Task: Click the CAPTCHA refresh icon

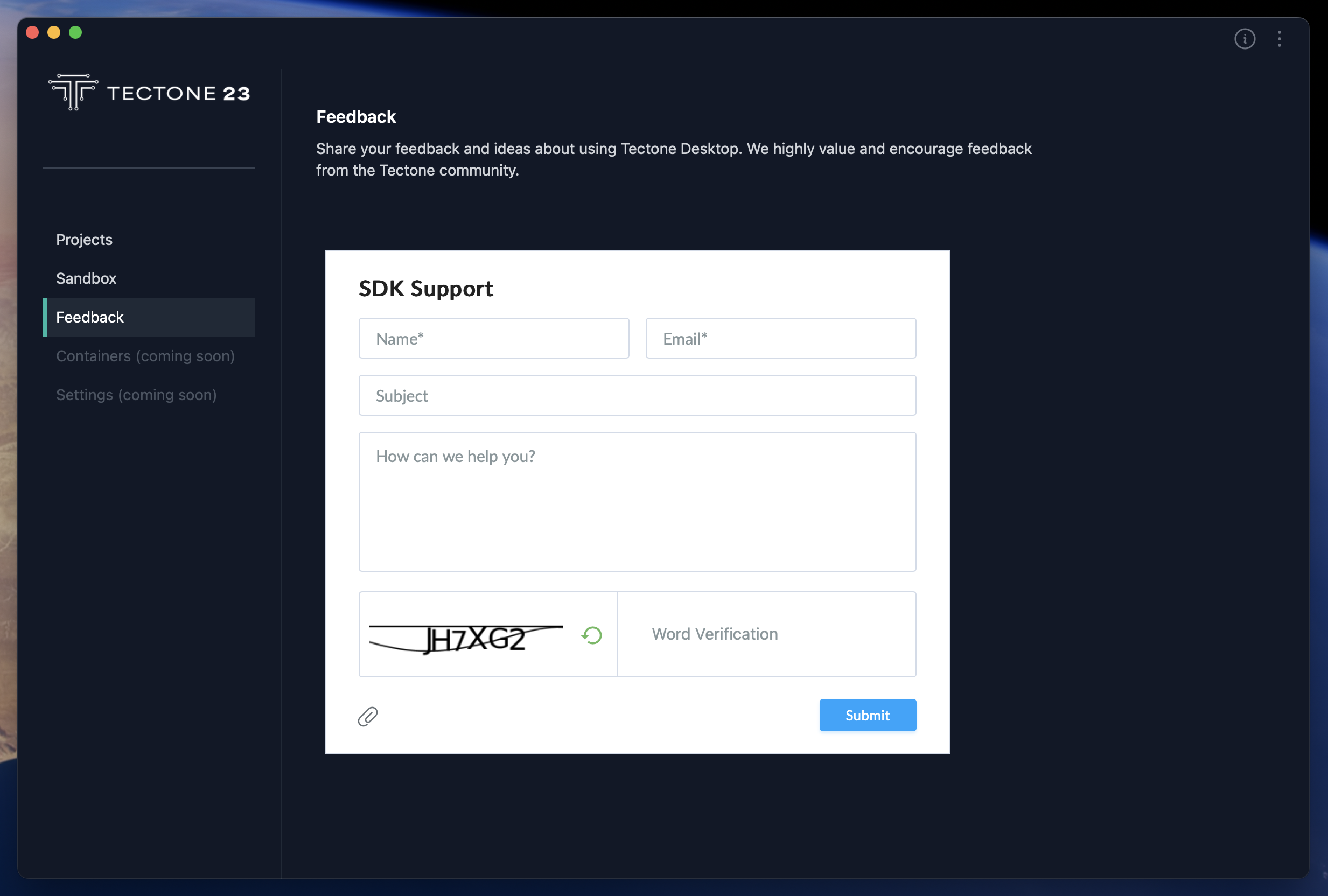Action: (x=591, y=634)
